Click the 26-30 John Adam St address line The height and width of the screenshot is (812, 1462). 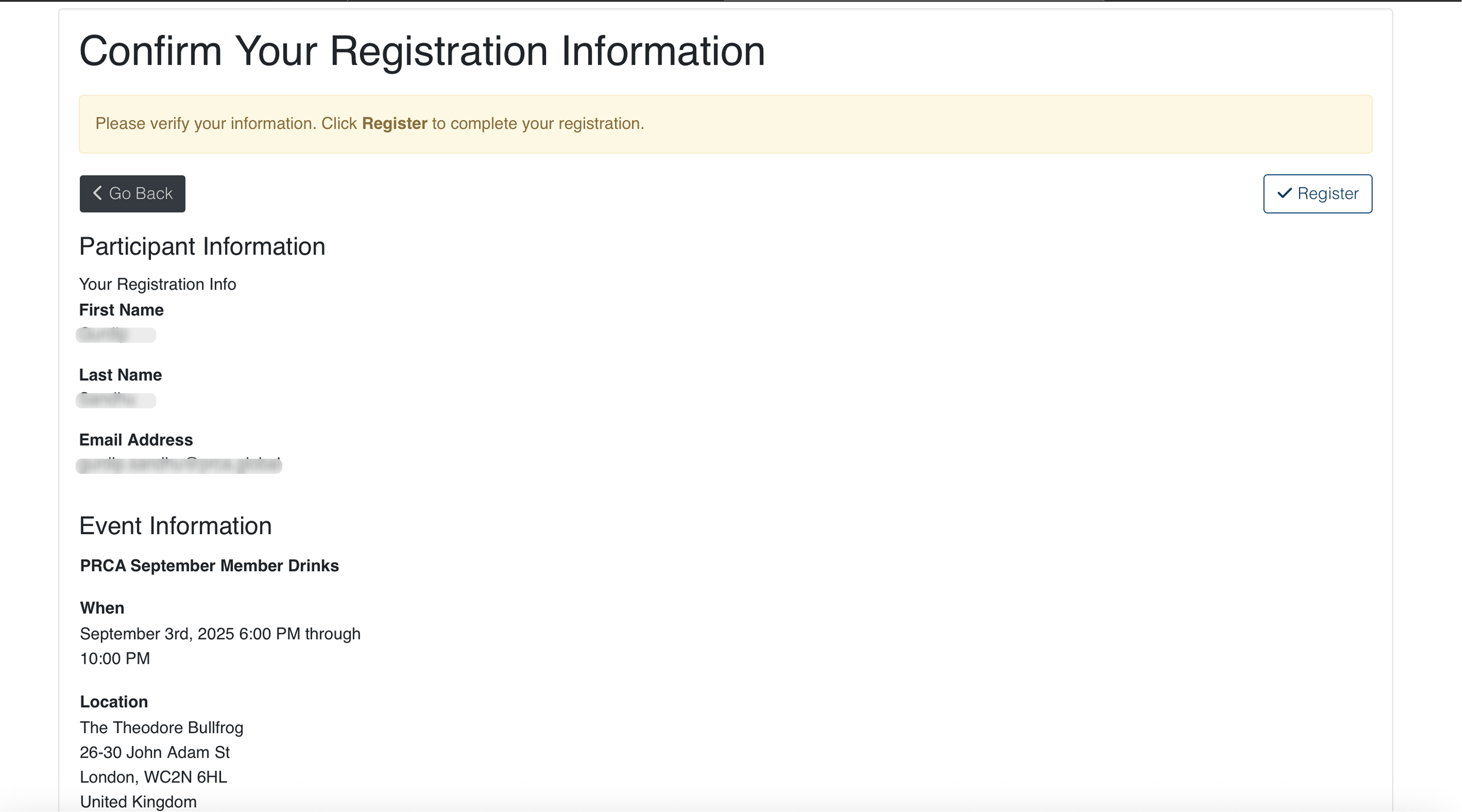pyautogui.click(x=154, y=752)
